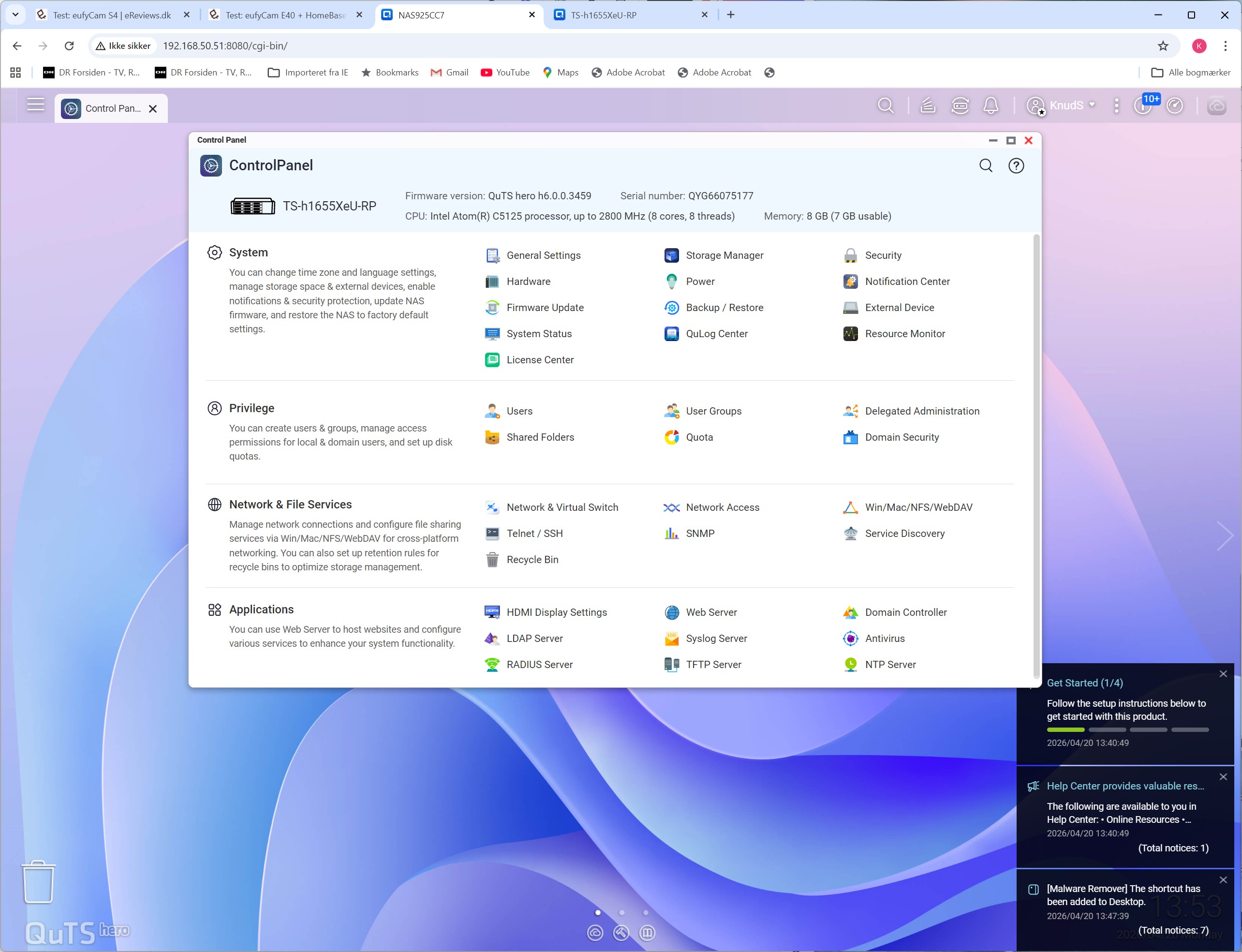Open Notification Center
This screenshot has width=1242, height=952.
tap(897, 282)
